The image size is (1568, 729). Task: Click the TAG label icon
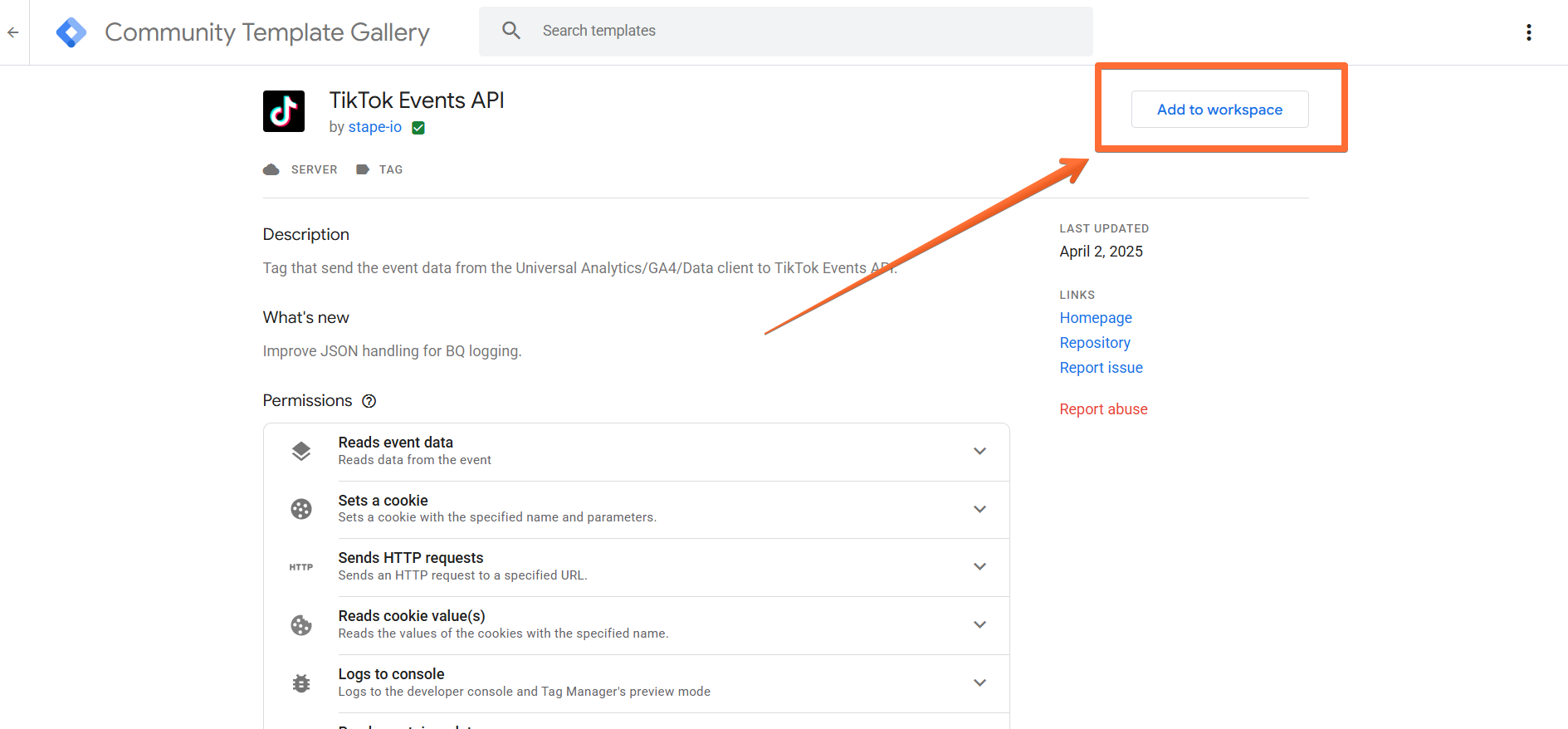(363, 169)
